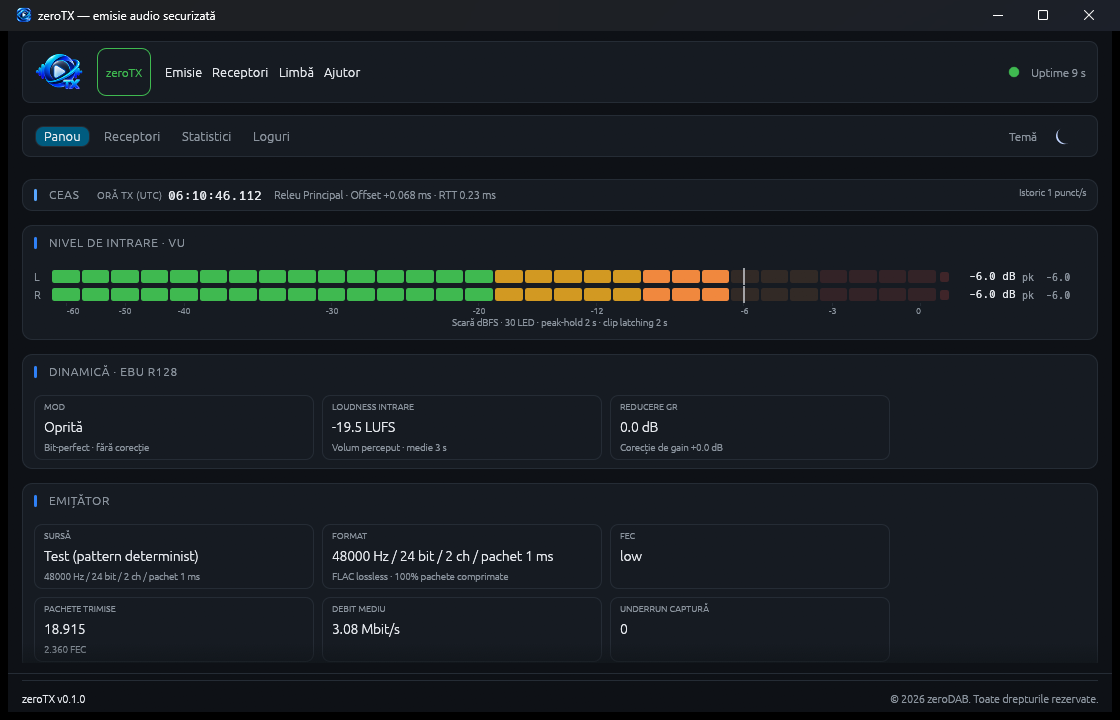Open the Receptori menu in the top header
This screenshot has height=720, width=1120.
[240, 72]
